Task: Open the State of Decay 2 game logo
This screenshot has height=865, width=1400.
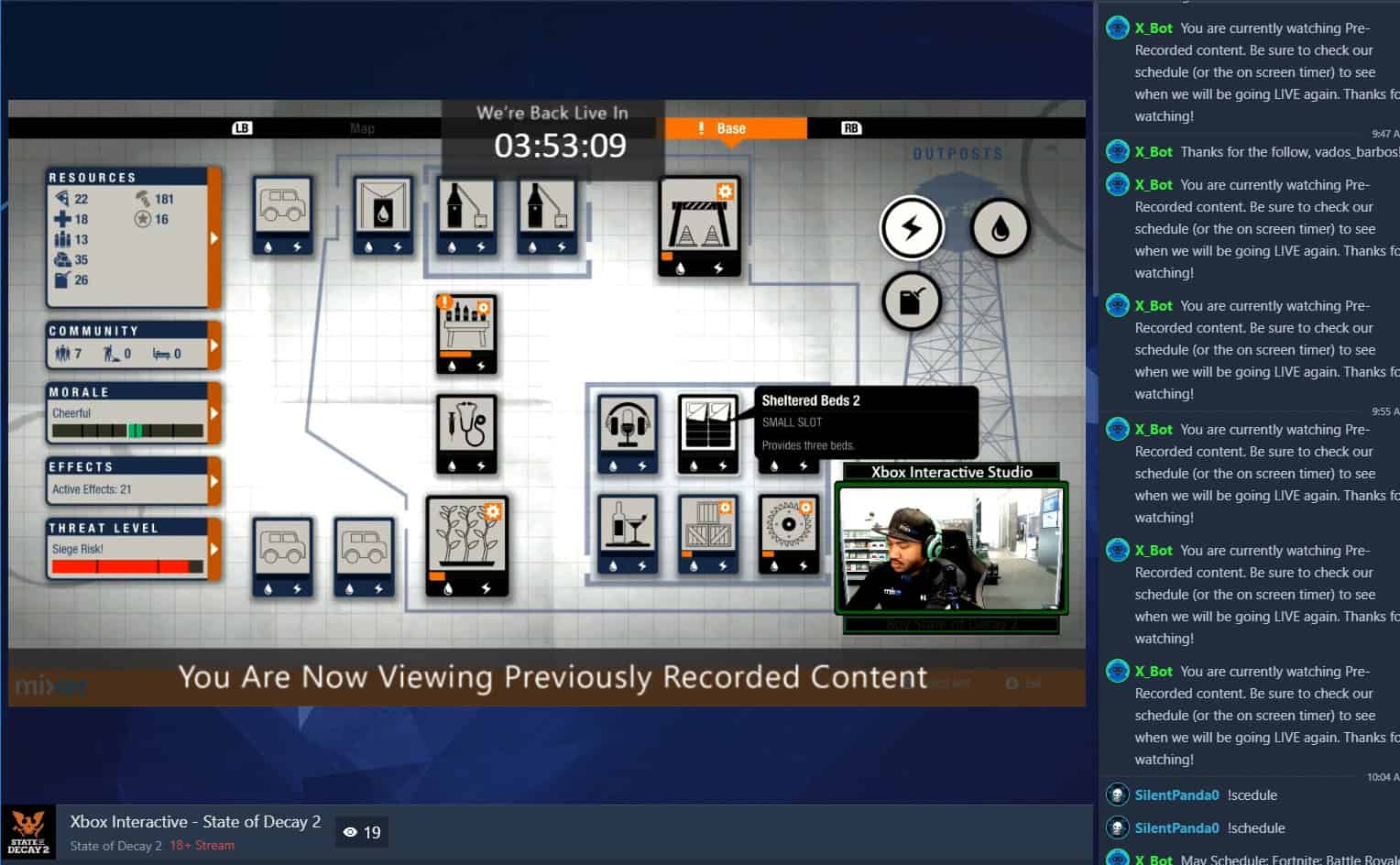Action: pos(28,833)
